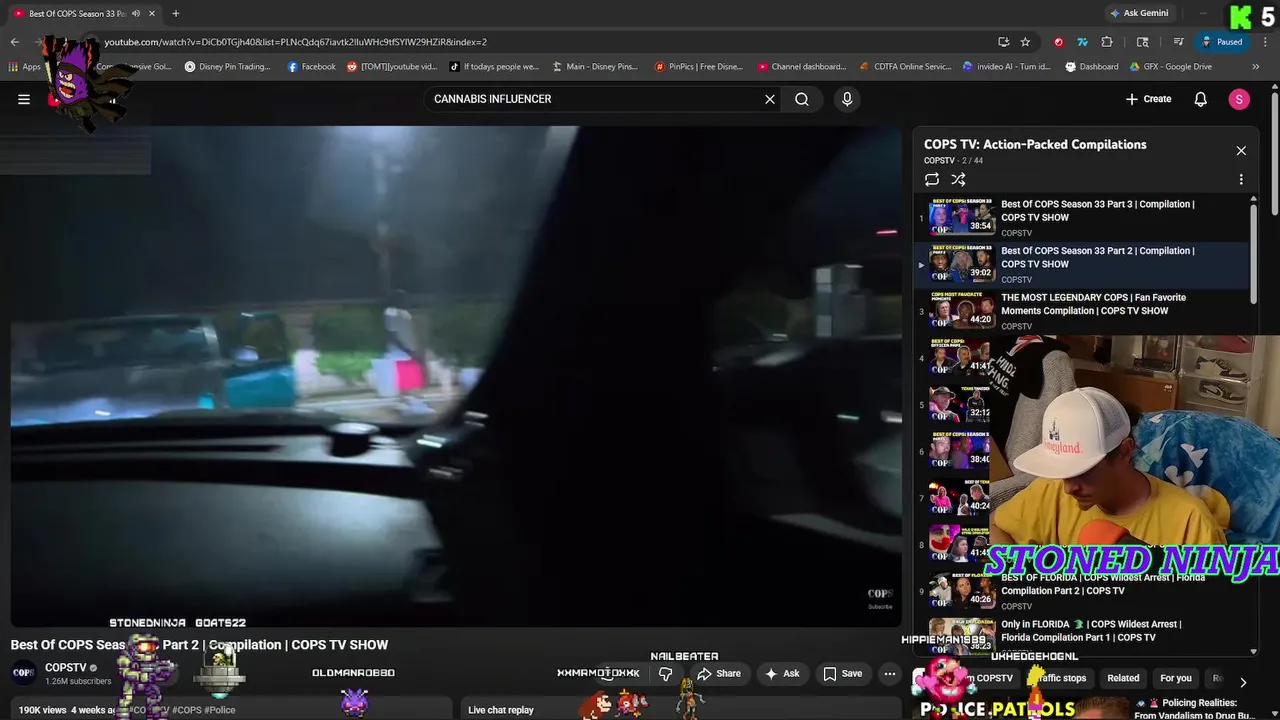Open Chrome three-dot menu

coord(1264,42)
